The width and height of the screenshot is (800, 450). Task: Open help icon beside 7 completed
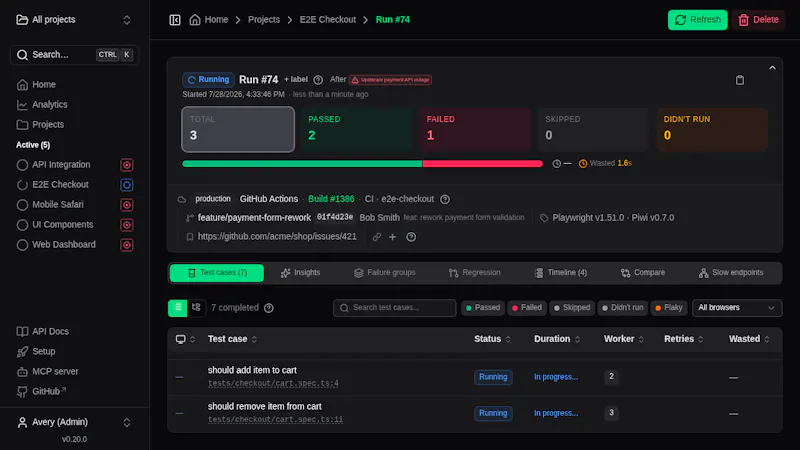click(x=269, y=308)
